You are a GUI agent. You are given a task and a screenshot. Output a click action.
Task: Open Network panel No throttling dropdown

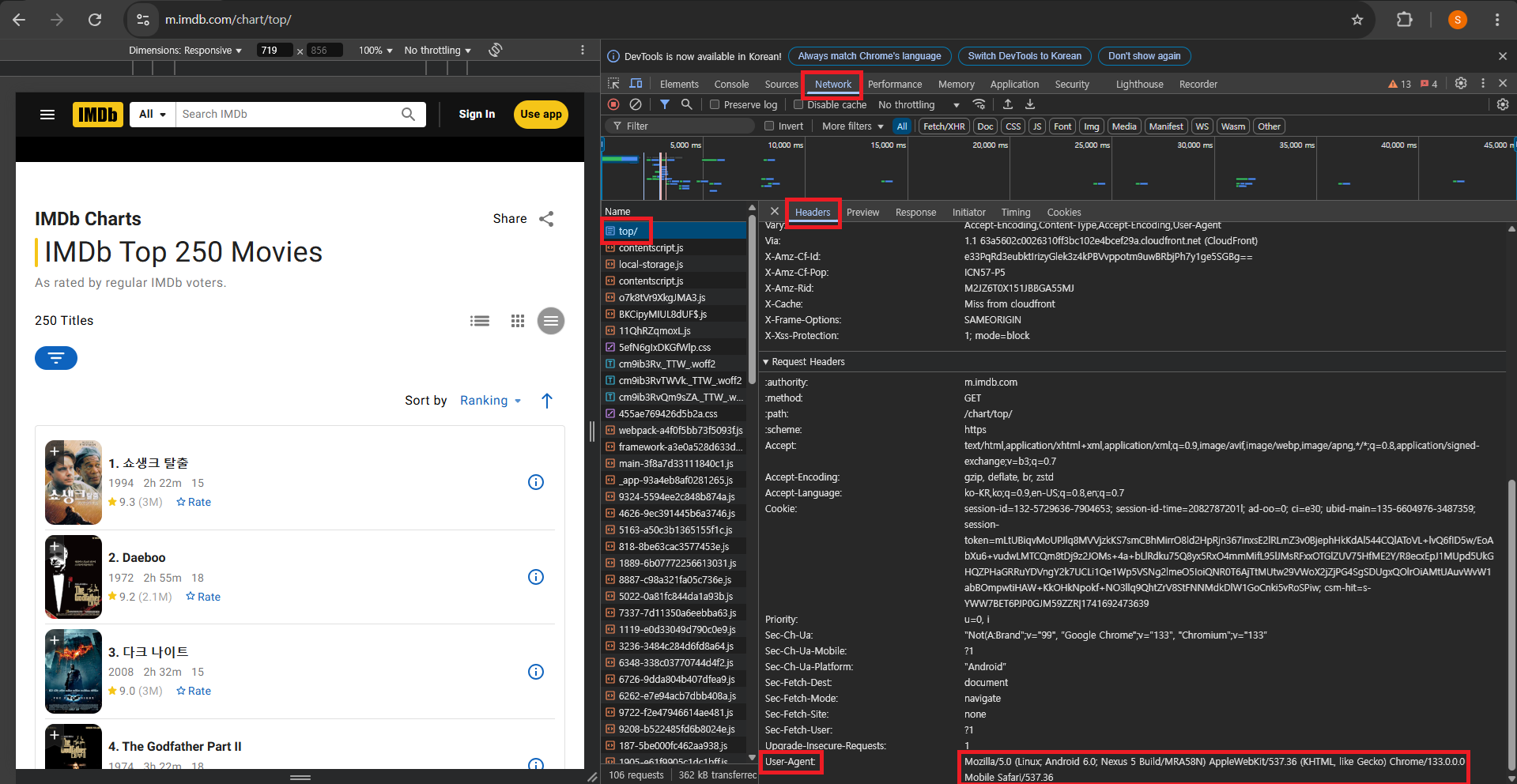pyautogui.click(x=919, y=104)
